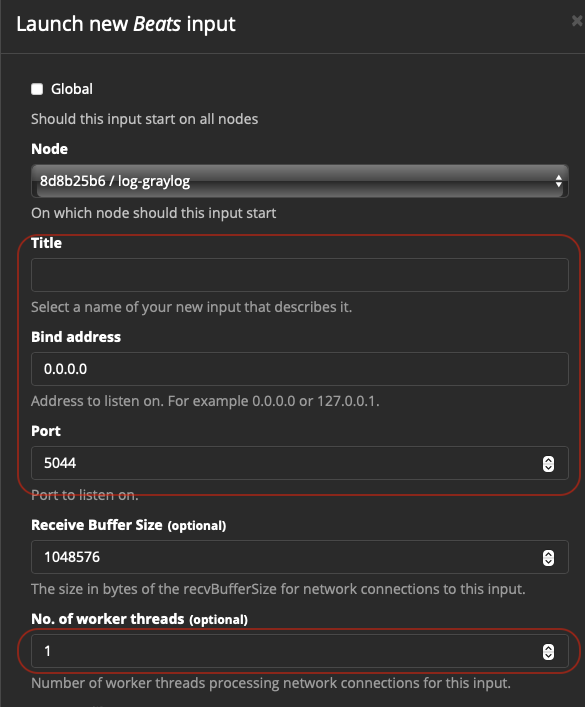Click the Receive Buffer Size field
The width and height of the screenshot is (585, 707).
click(299, 557)
